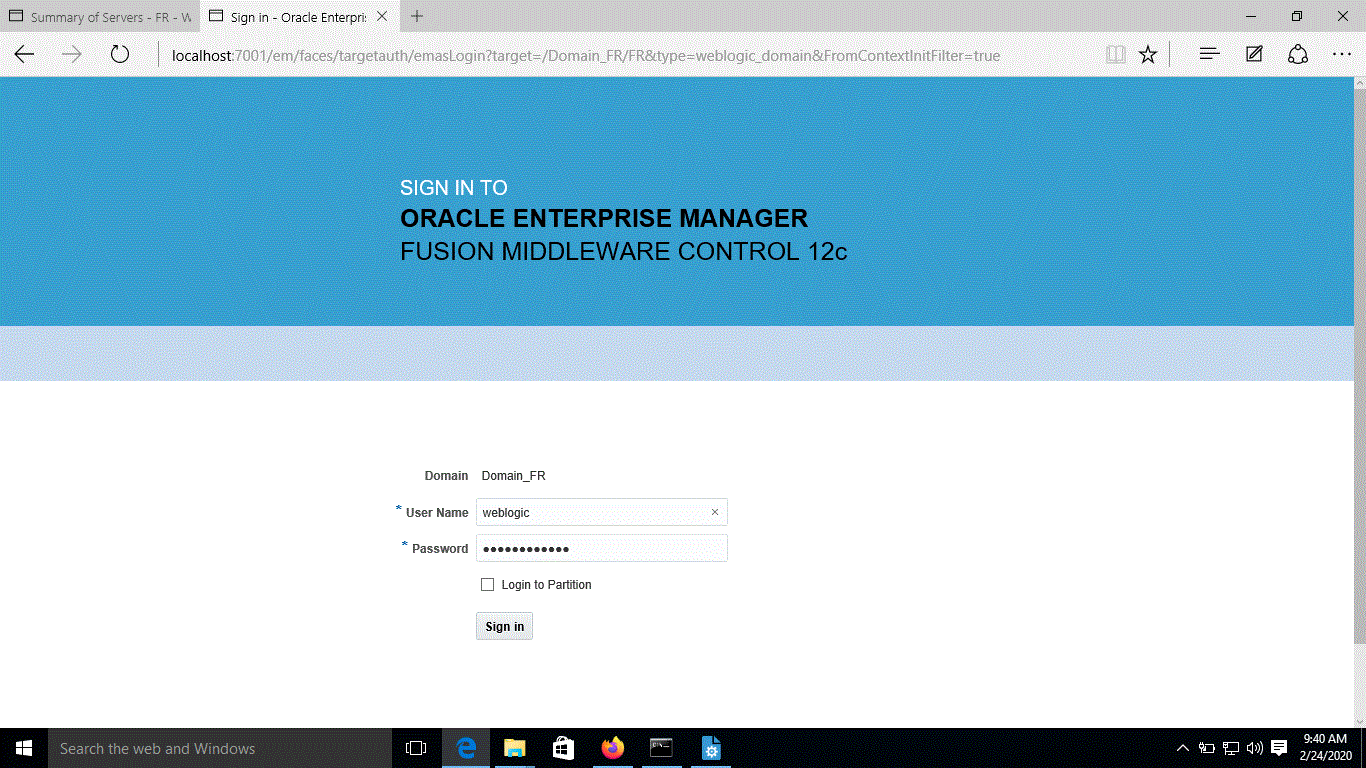Click Make a Web Note icon
Viewport: 1366px width, 768px height.
pos(1254,55)
